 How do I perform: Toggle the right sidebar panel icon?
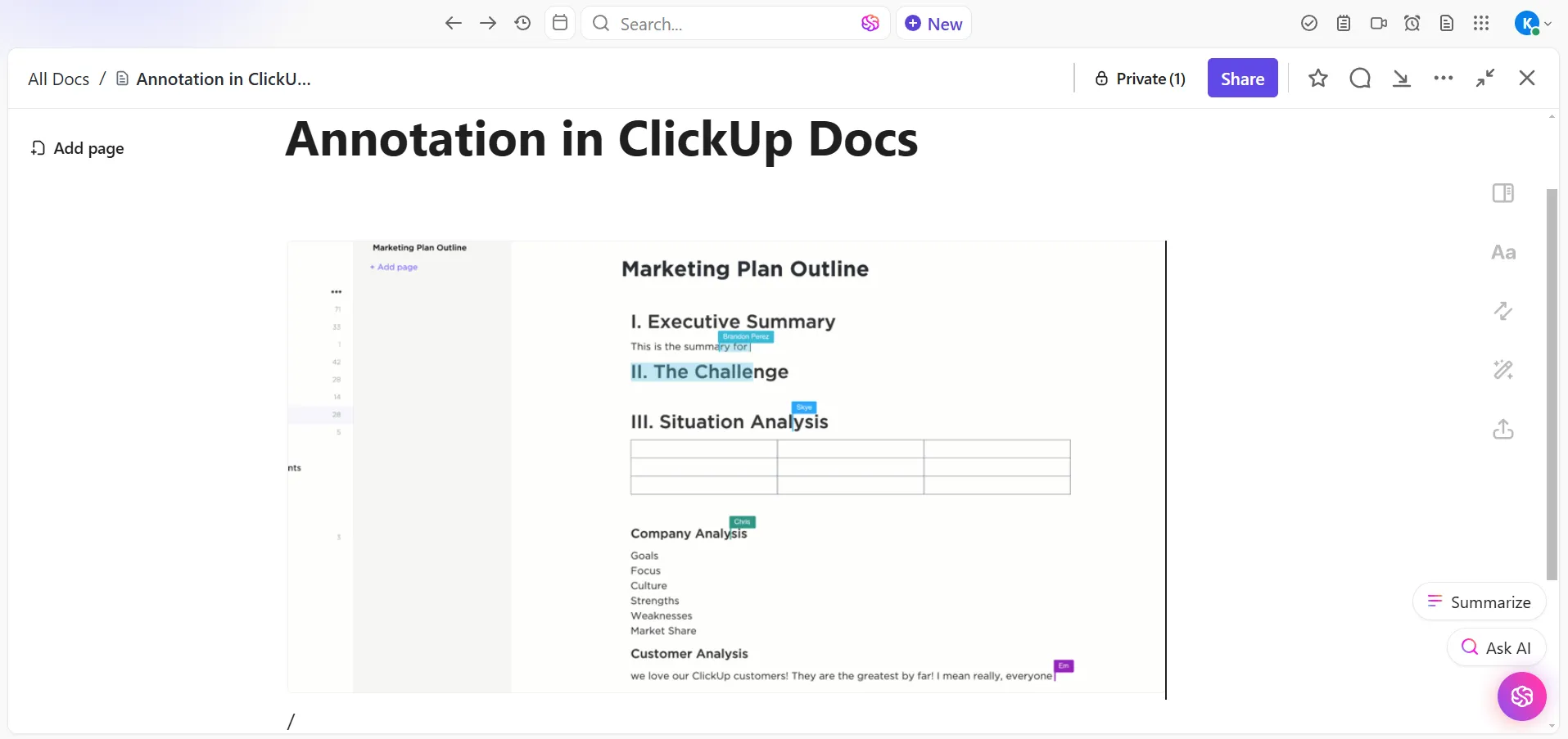pos(1503,193)
